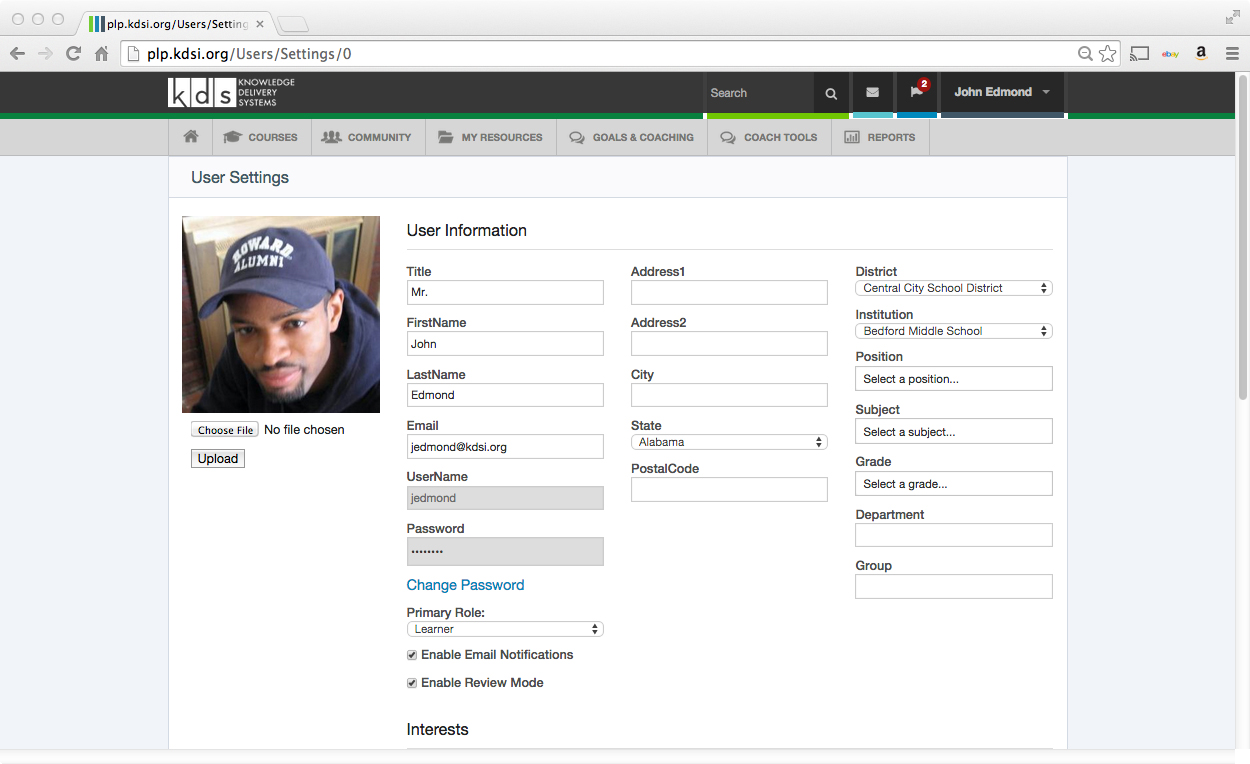Open the Chrome hamburger menu
The width and height of the screenshot is (1250, 764).
coord(1232,54)
